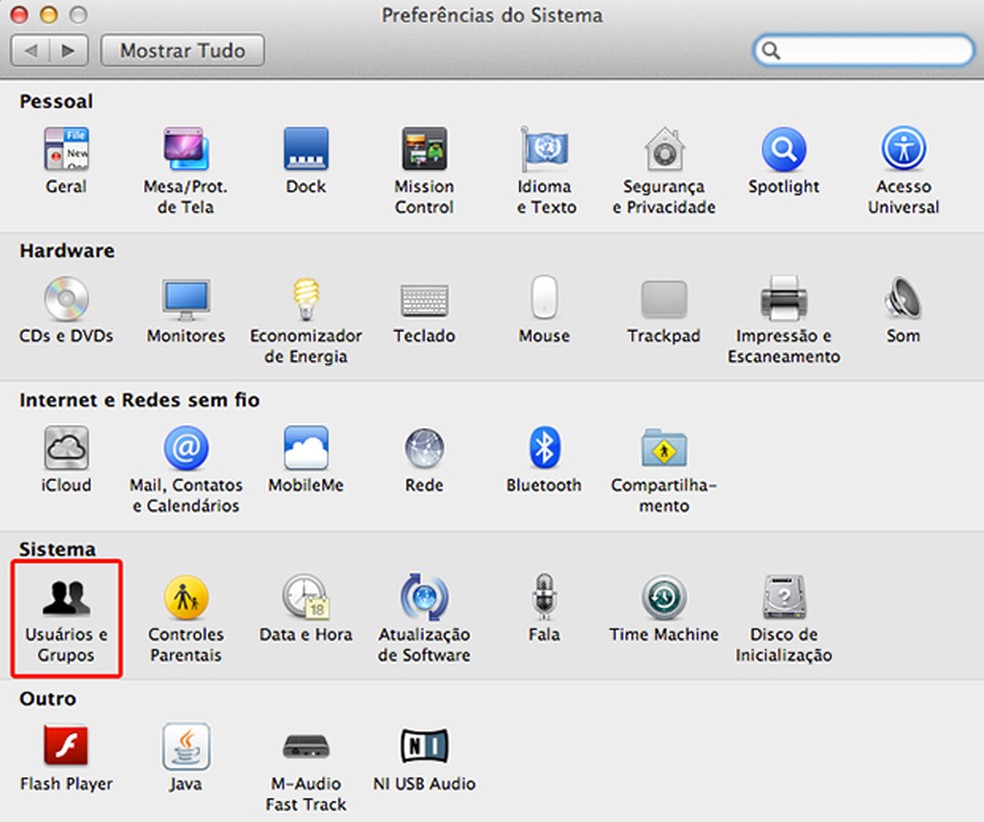Open Mission Control settings
This screenshot has width=984, height=822.
click(424, 151)
